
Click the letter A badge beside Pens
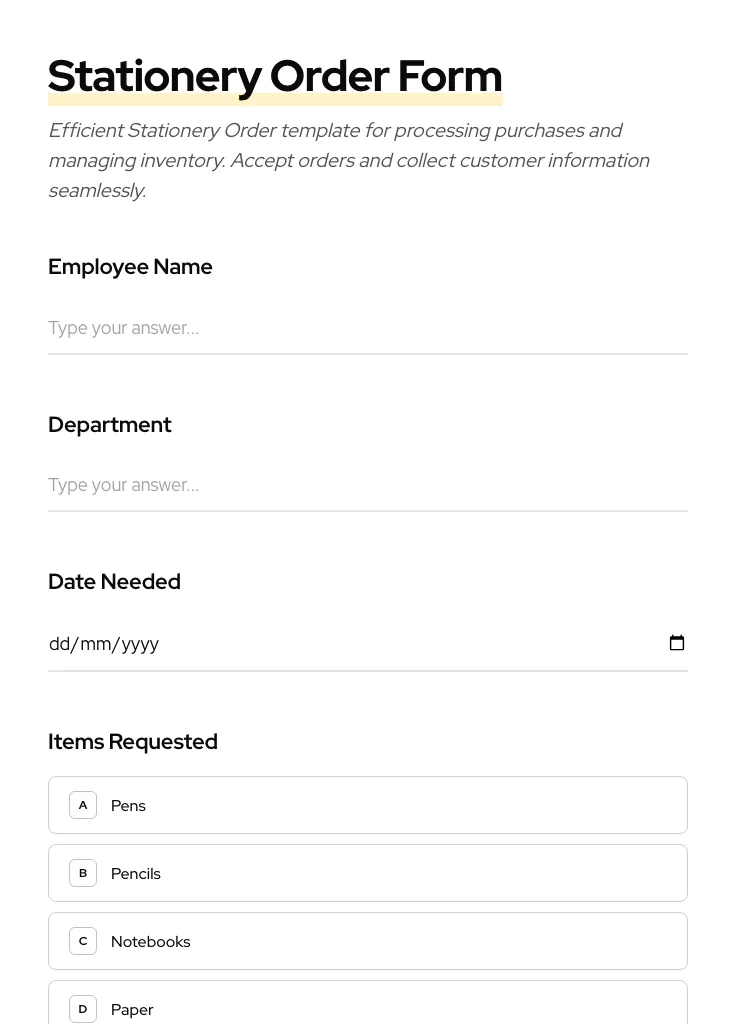[x=83, y=805]
